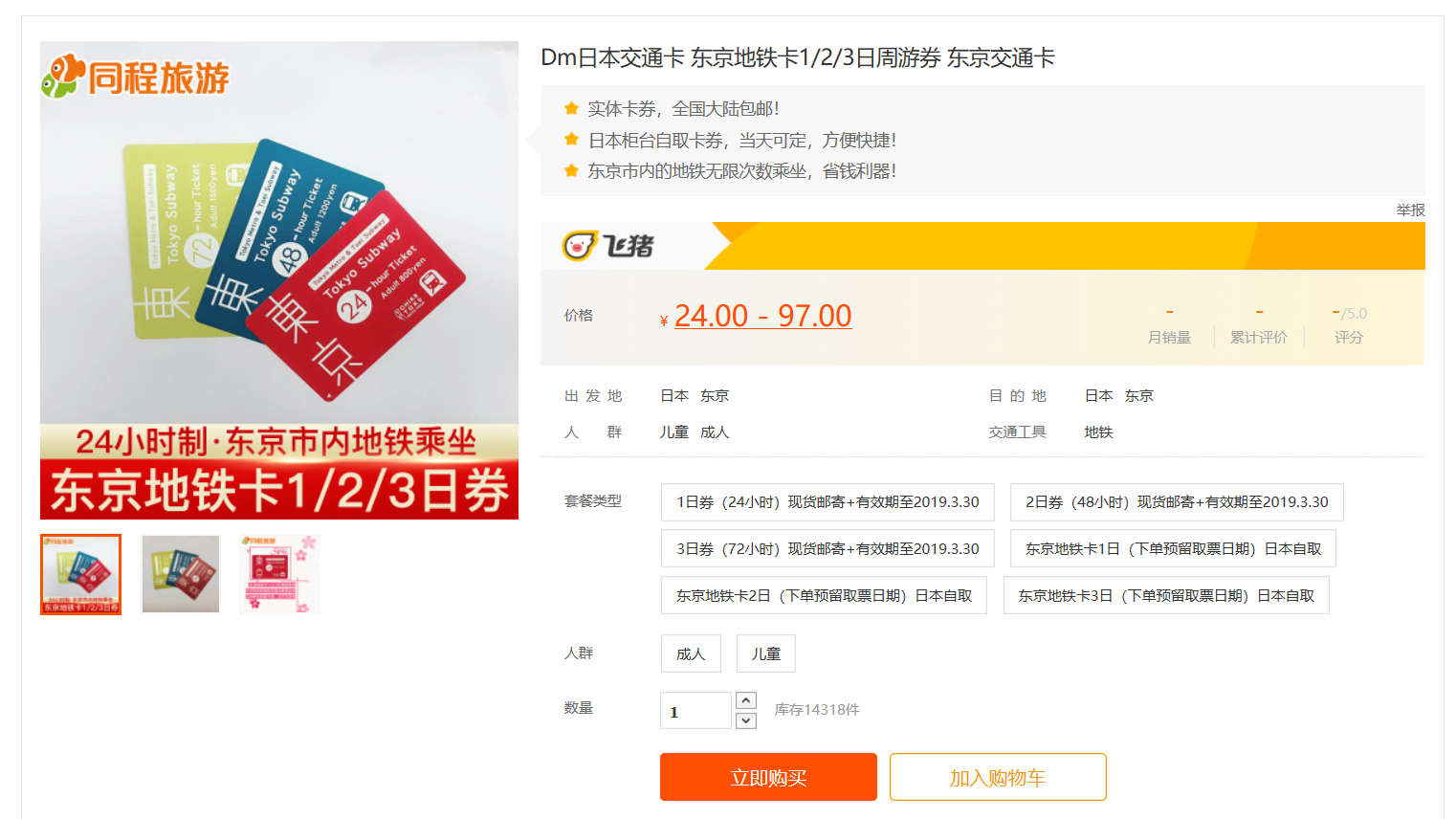View second thumbnail of subway cards
1456x819 pixels.
tap(181, 574)
